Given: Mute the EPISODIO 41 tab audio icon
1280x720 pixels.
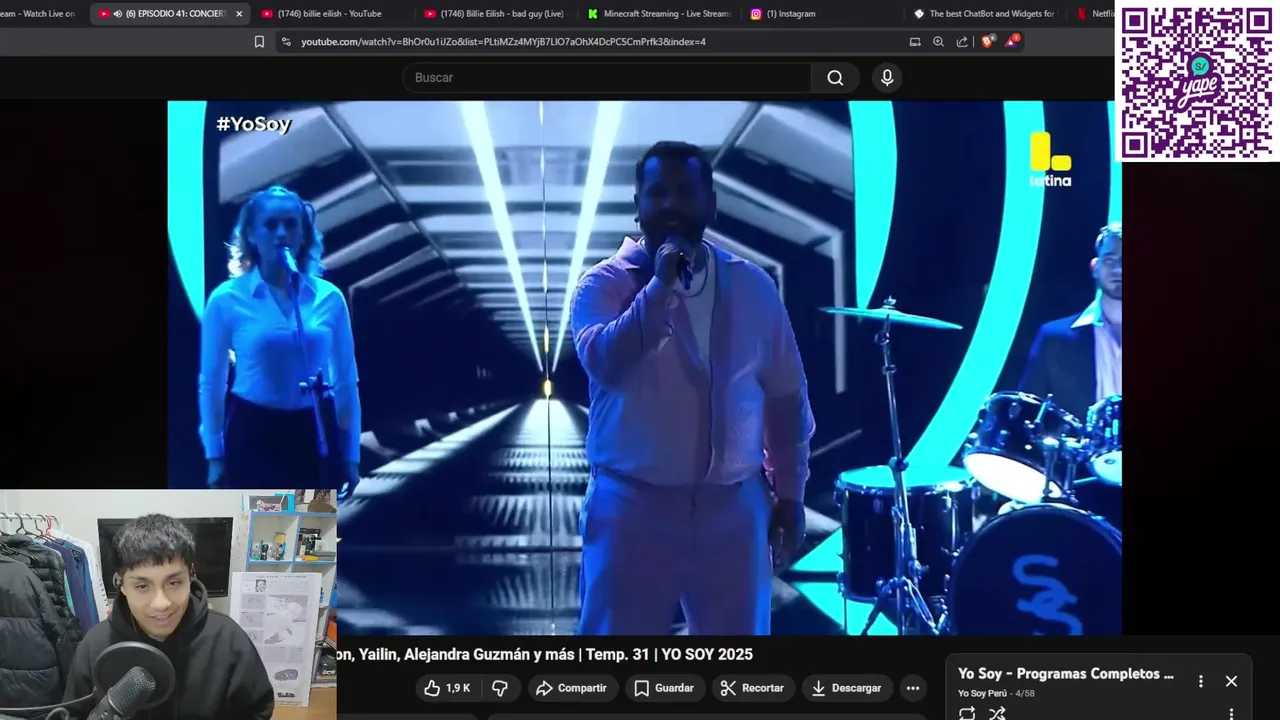Looking at the screenshot, I should point(118,14).
